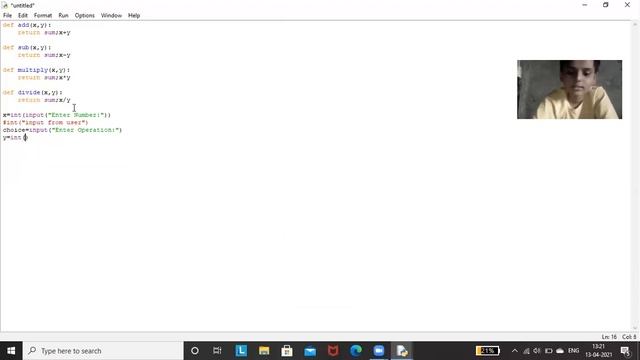The image size is (640, 360).
Task: Launch Microsoft Edge from the taskbar
Action: coord(356,351)
